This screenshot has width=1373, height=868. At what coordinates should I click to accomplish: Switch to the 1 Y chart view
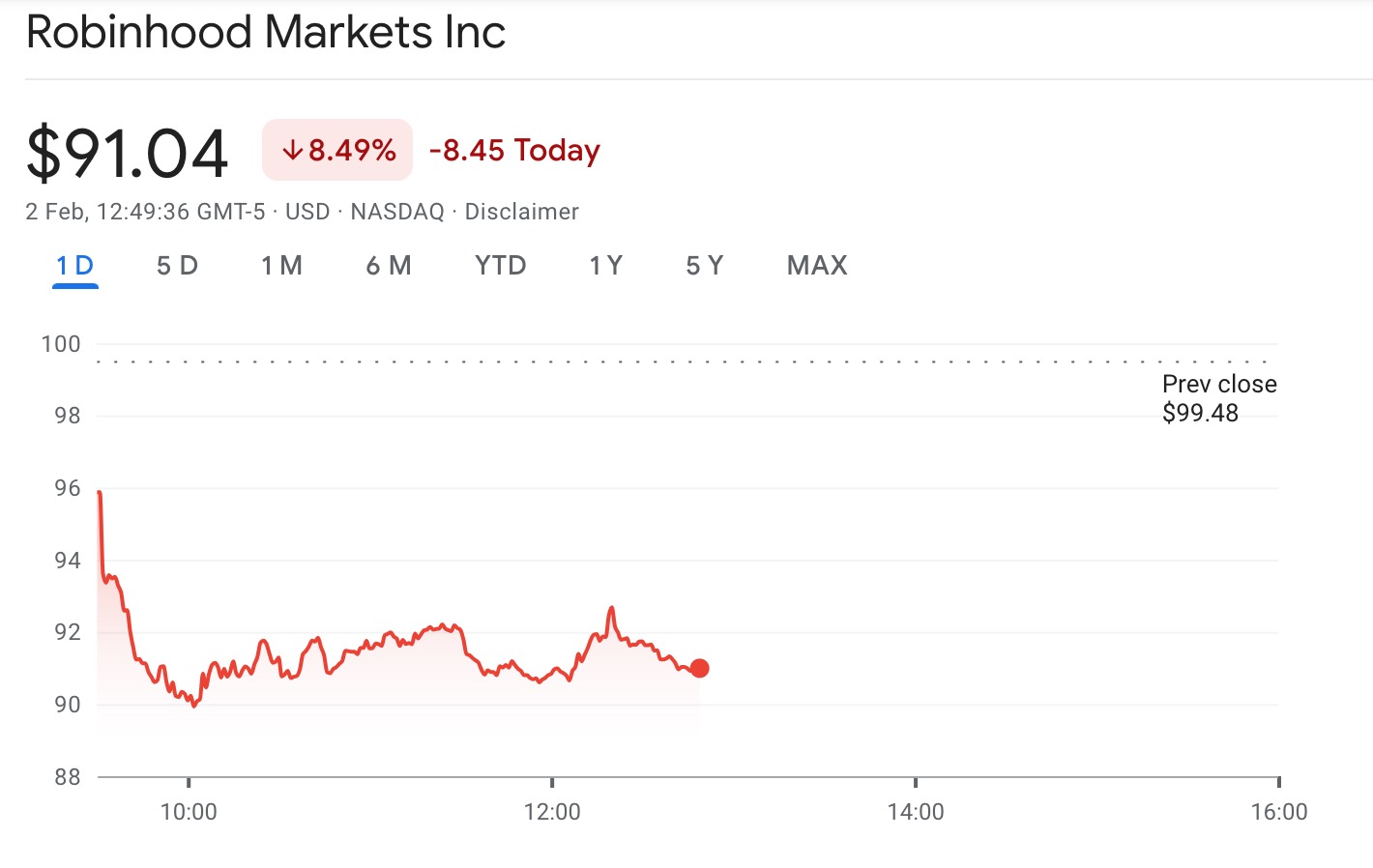[606, 266]
